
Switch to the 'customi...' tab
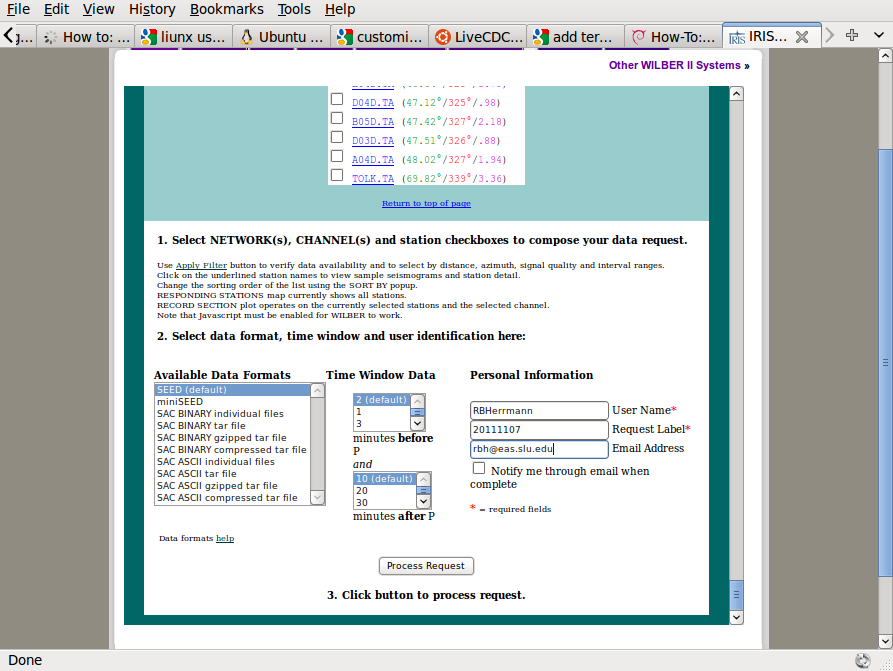[380, 37]
